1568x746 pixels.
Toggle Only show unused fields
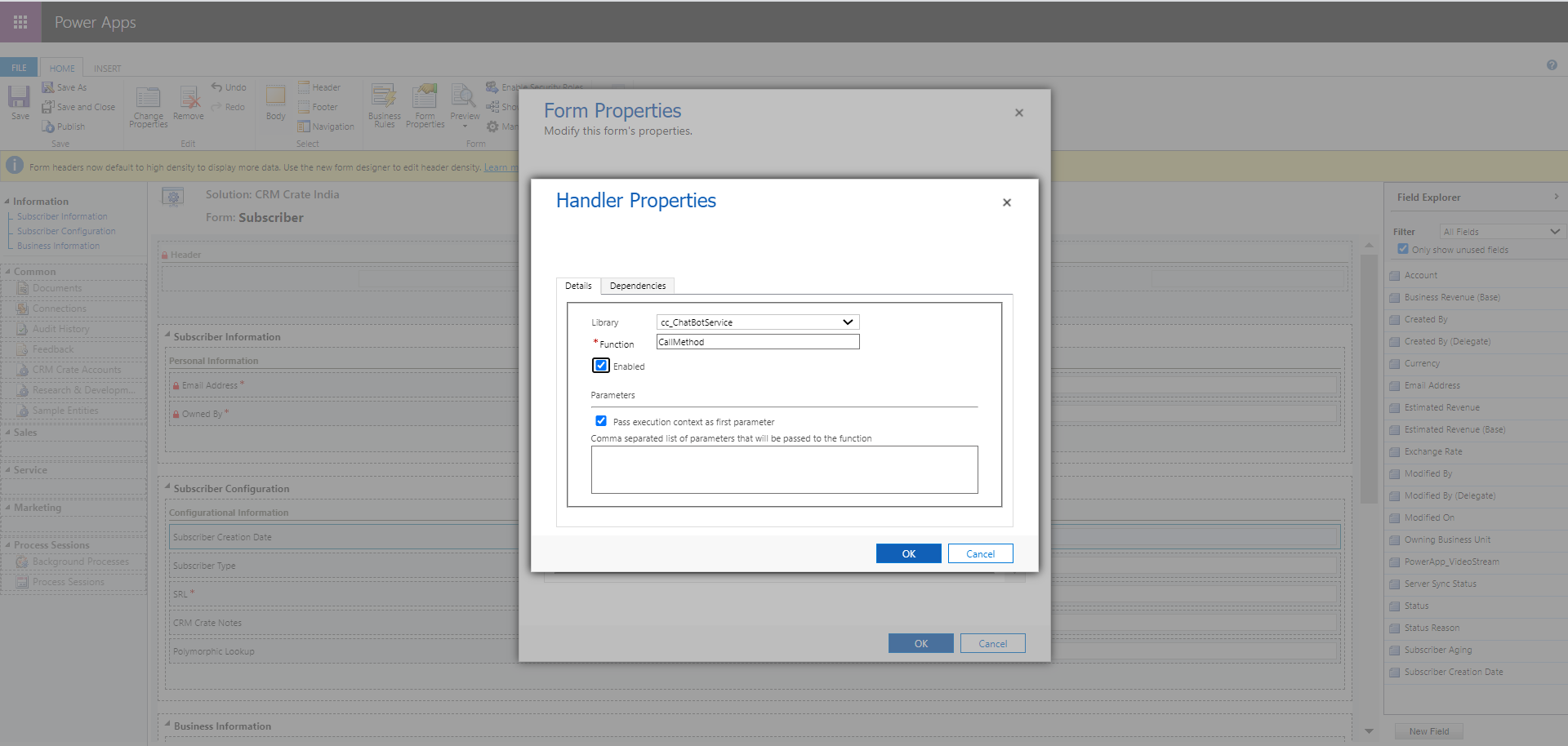click(x=1403, y=249)
